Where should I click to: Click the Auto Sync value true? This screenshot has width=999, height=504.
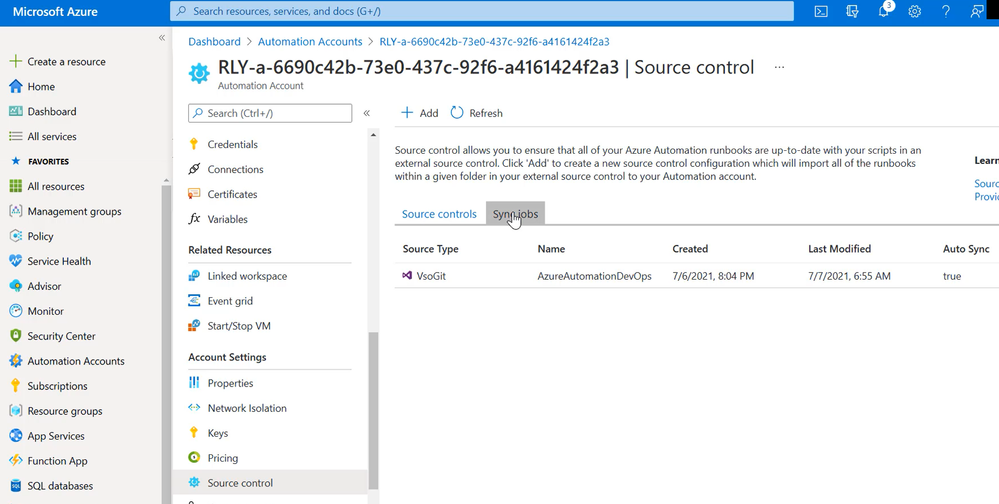tap(952, 276)
